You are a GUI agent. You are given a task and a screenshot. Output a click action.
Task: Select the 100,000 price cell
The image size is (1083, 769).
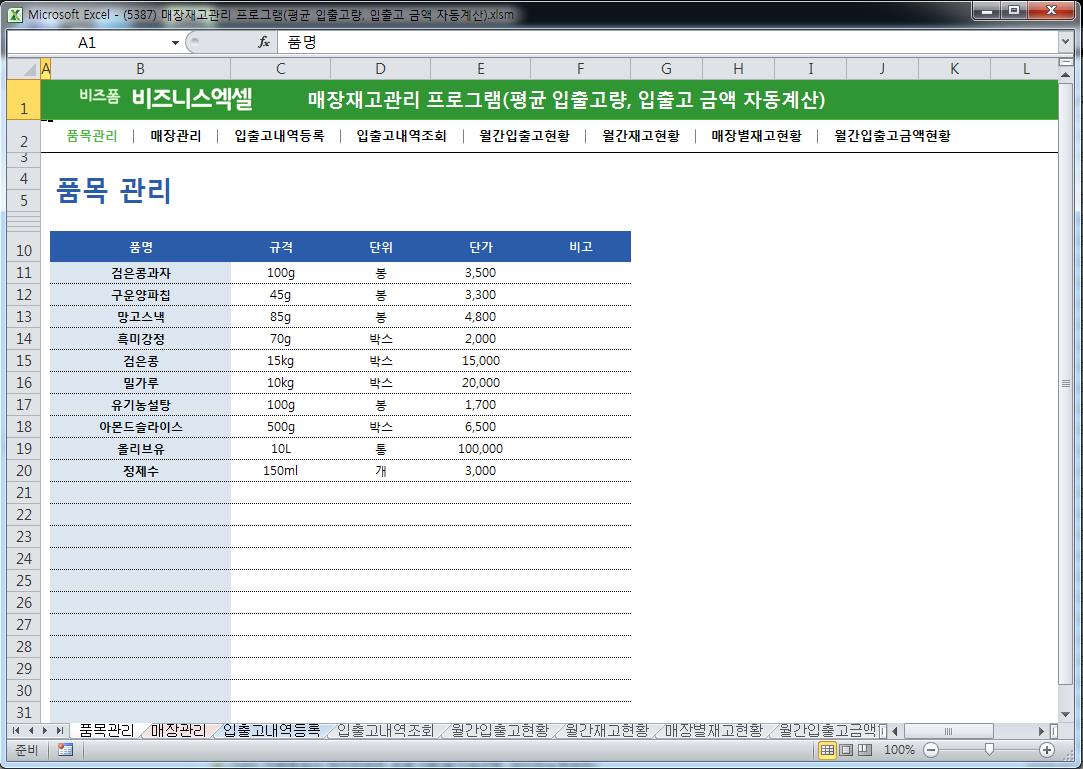click(481, 449)
